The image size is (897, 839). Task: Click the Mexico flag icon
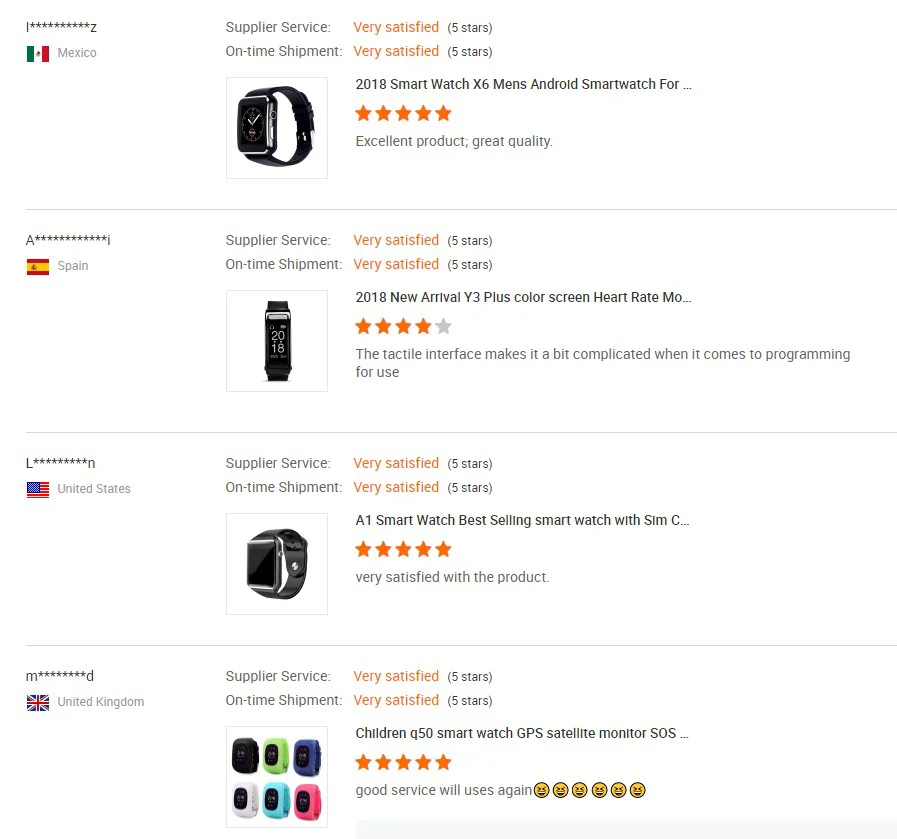click(38, 53)
